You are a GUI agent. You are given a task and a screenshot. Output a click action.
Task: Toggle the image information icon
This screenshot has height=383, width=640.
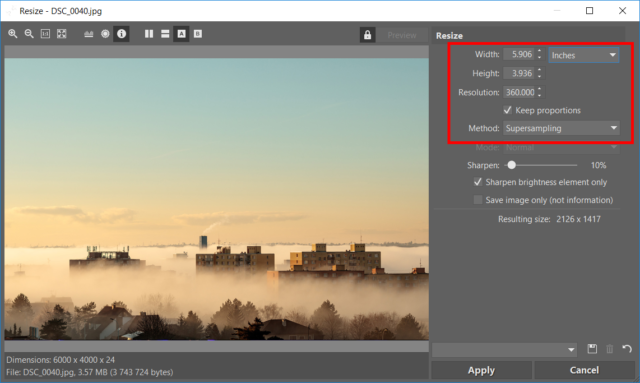121,34
